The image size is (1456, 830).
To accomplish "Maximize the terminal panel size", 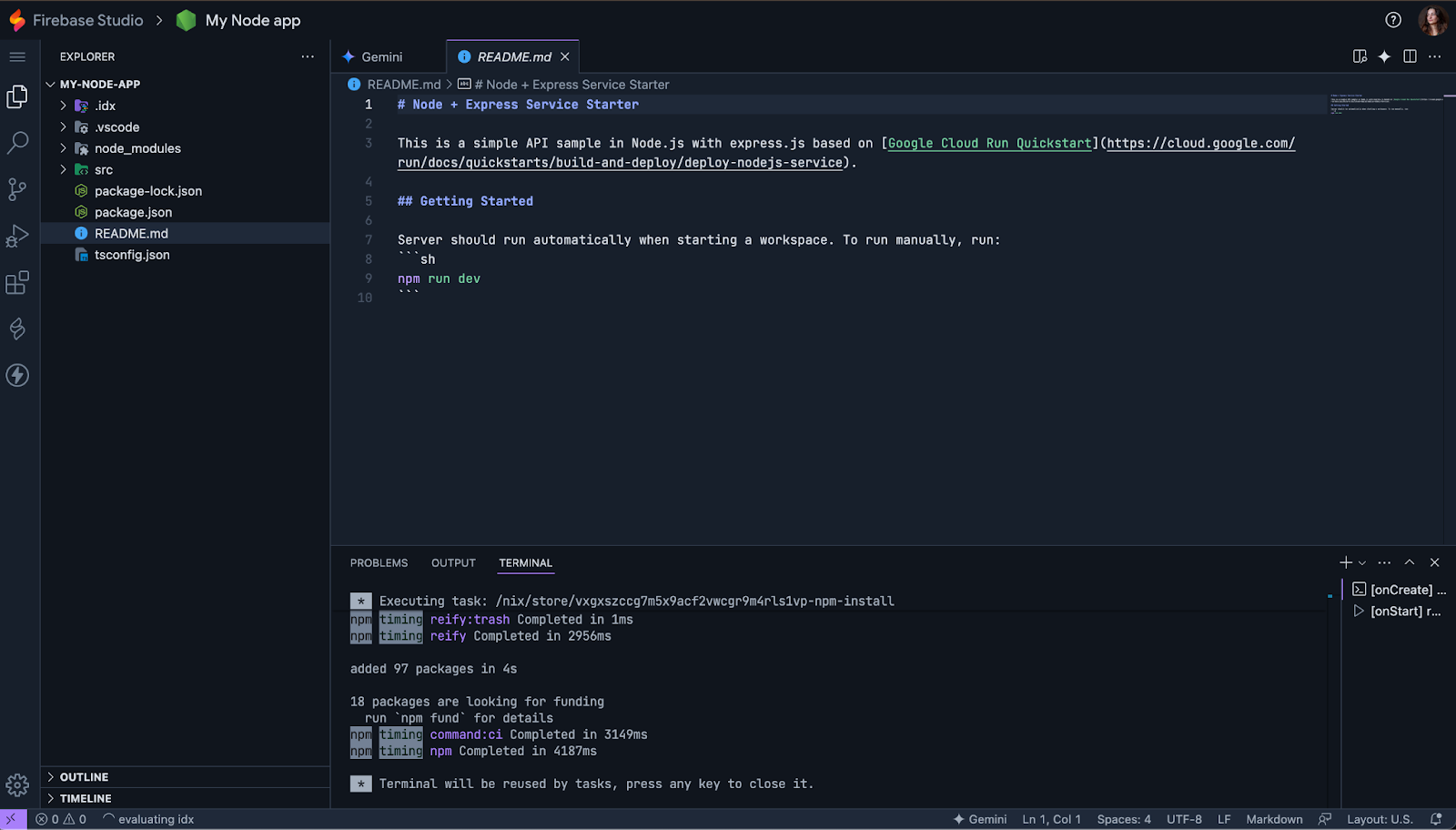I will point(1410,562).
